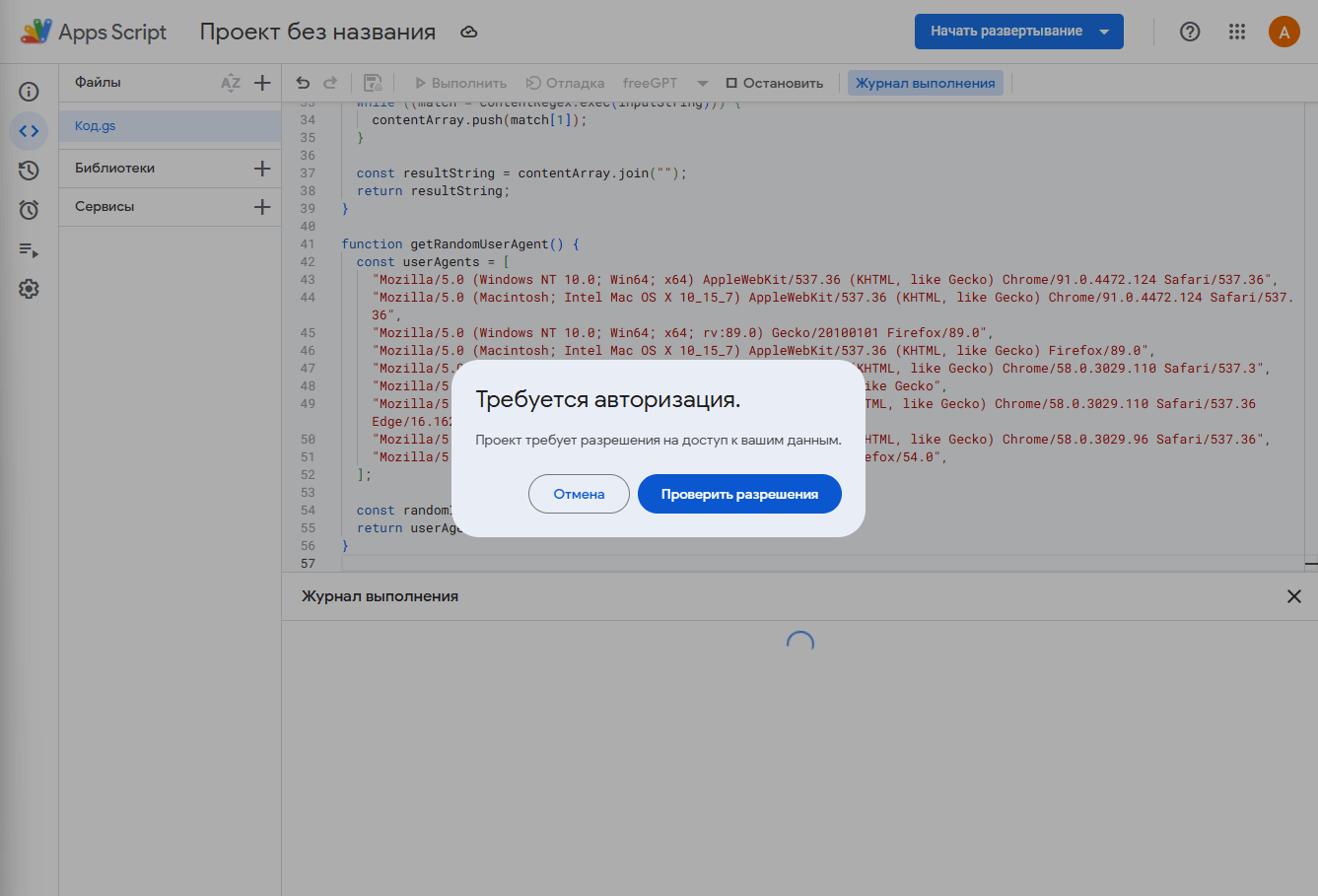1318x896 pixels.
Task: Close the execution log panel
Action: coord(1293,596)
